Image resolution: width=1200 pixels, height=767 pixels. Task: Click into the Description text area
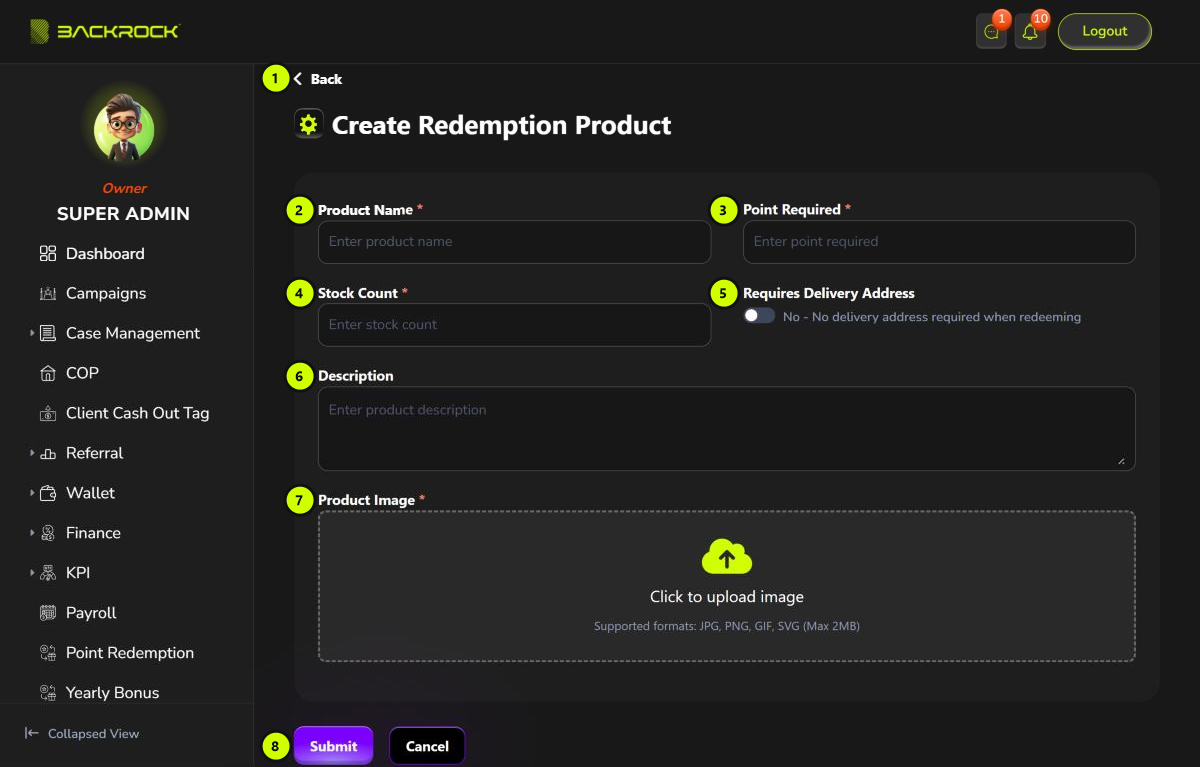727,429
